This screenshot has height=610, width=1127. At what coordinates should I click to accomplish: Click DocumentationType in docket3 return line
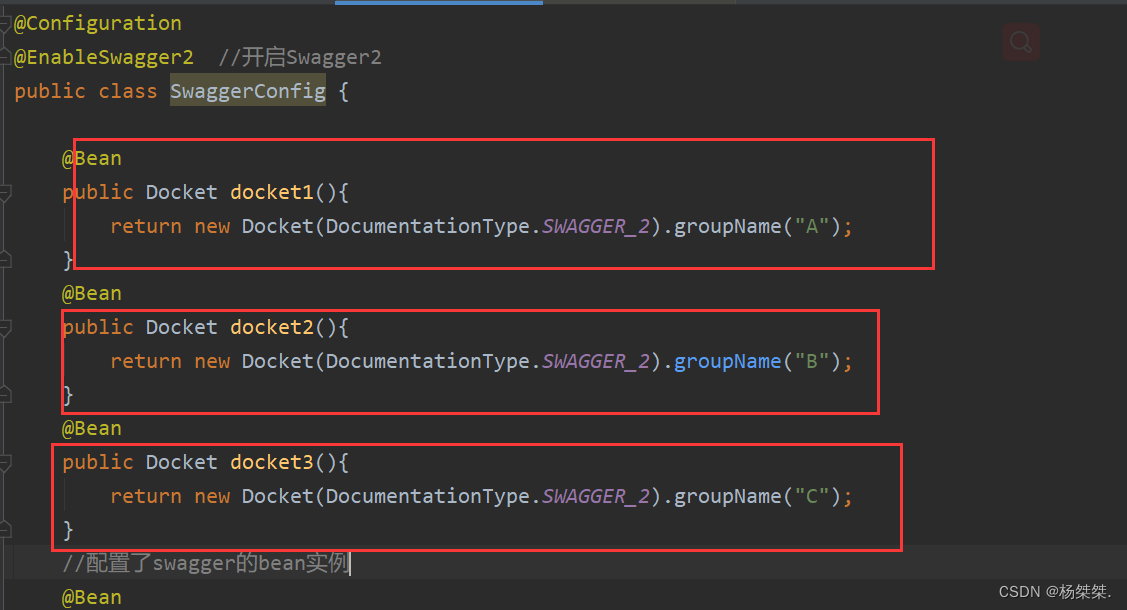428,496
